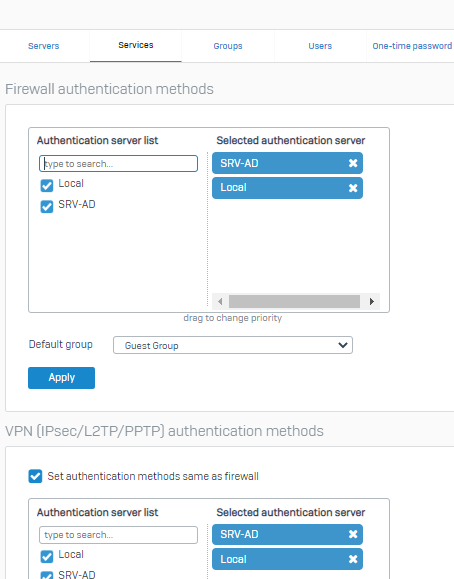Focus the VPN server search field
The width and height of the screenshot is (454, 579).
[118, 535]
